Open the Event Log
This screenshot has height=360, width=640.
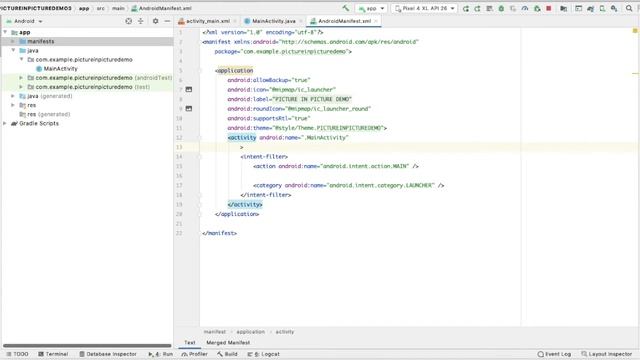pyautogui.click(x=554, y=354)
